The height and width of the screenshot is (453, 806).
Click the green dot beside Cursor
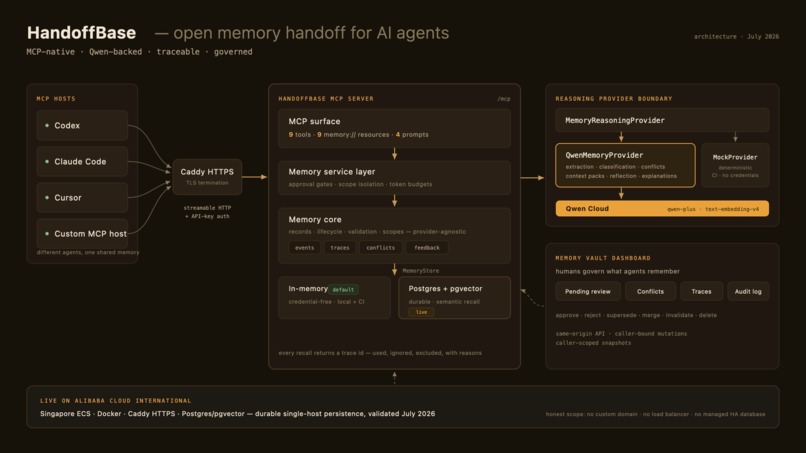(47, 197)
